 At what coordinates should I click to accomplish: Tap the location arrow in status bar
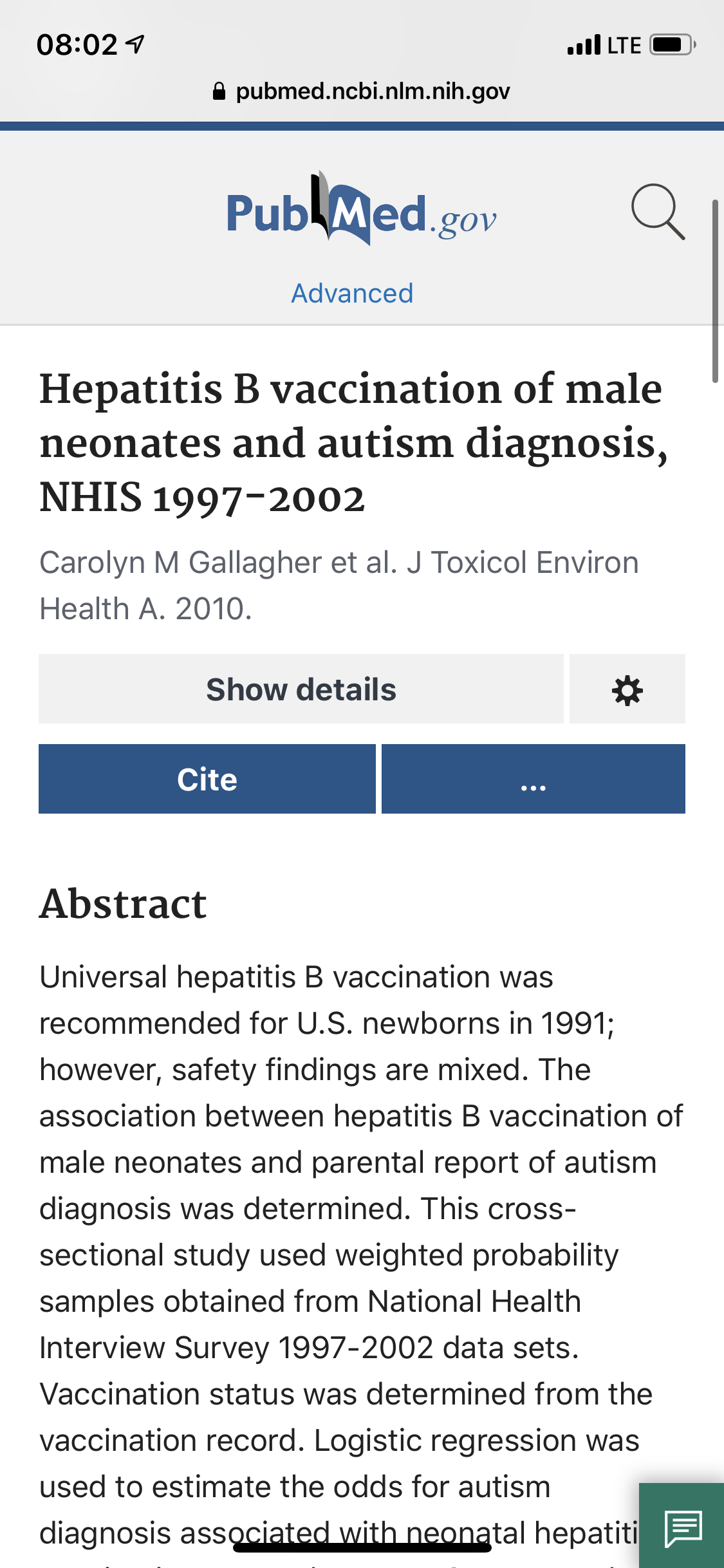[x=135, y=44]
